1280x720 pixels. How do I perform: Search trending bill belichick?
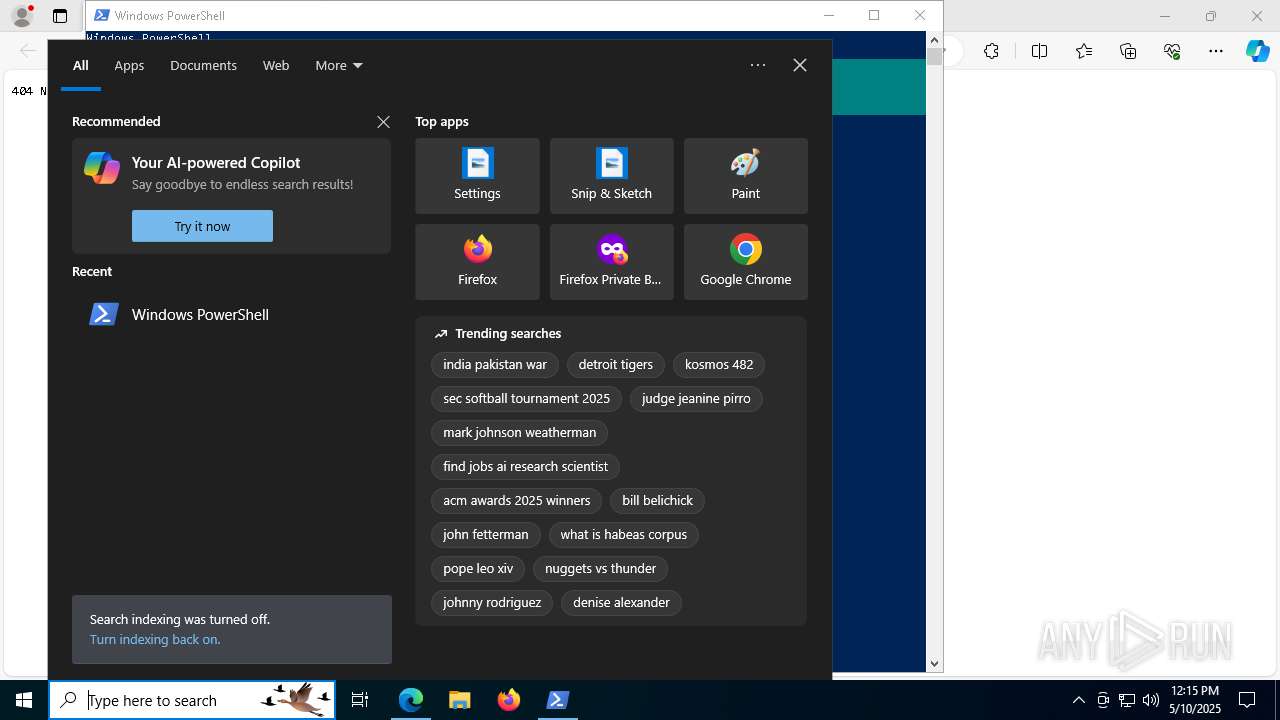click(657, 501)
